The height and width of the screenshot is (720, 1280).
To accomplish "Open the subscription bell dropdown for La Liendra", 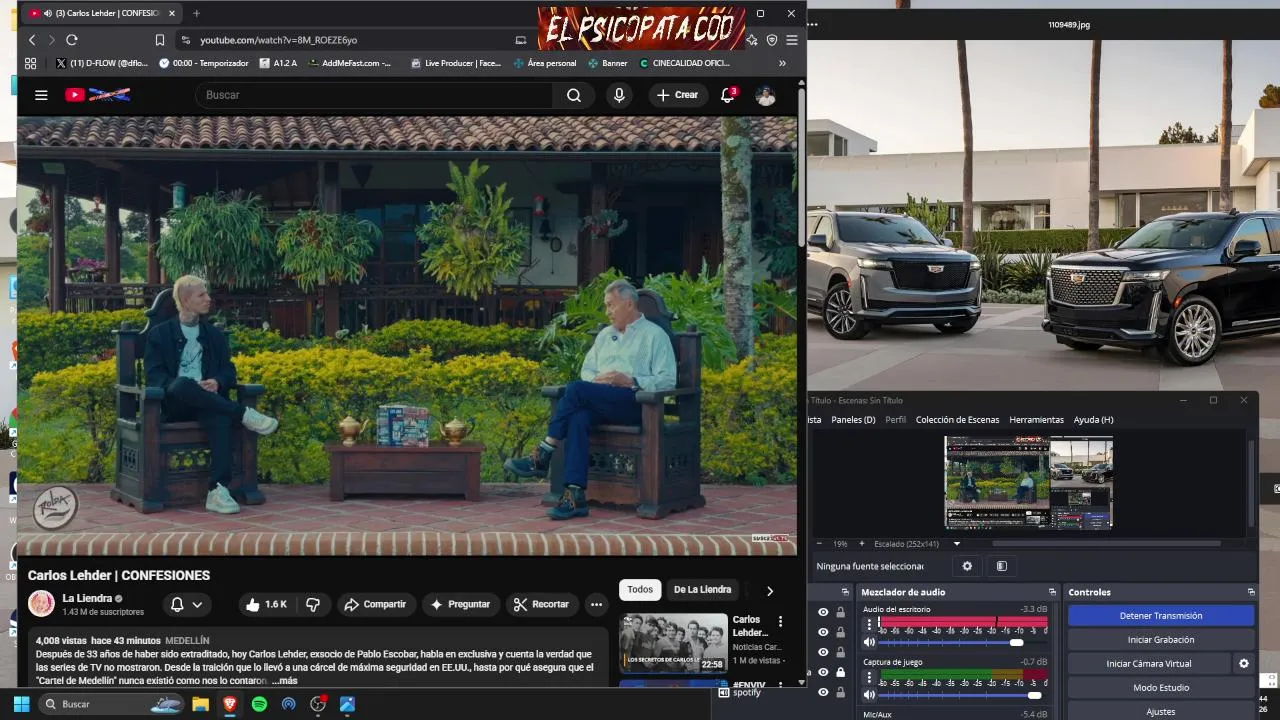I will pos(187,604).
